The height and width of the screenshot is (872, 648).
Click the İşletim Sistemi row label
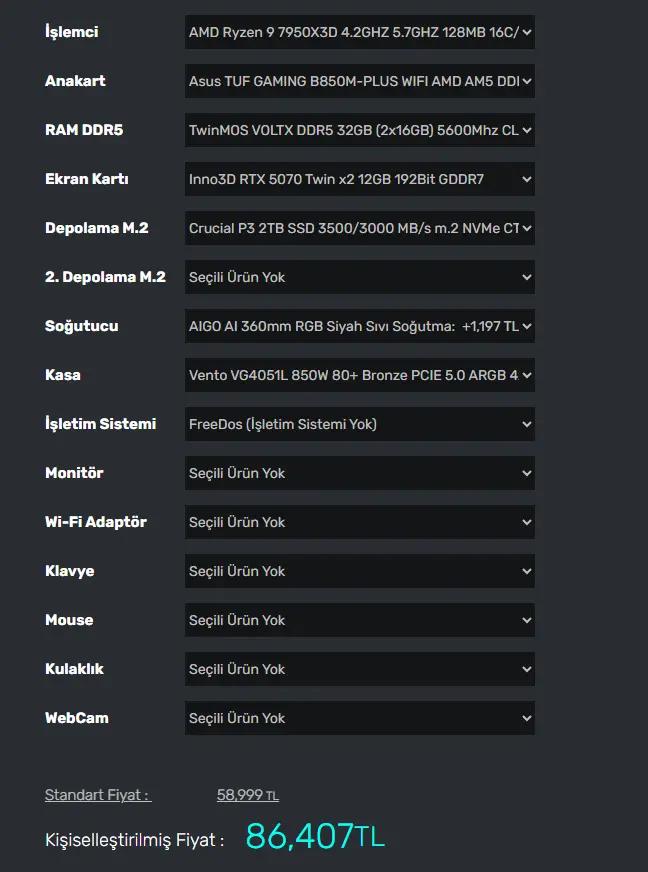pos(101,423)
